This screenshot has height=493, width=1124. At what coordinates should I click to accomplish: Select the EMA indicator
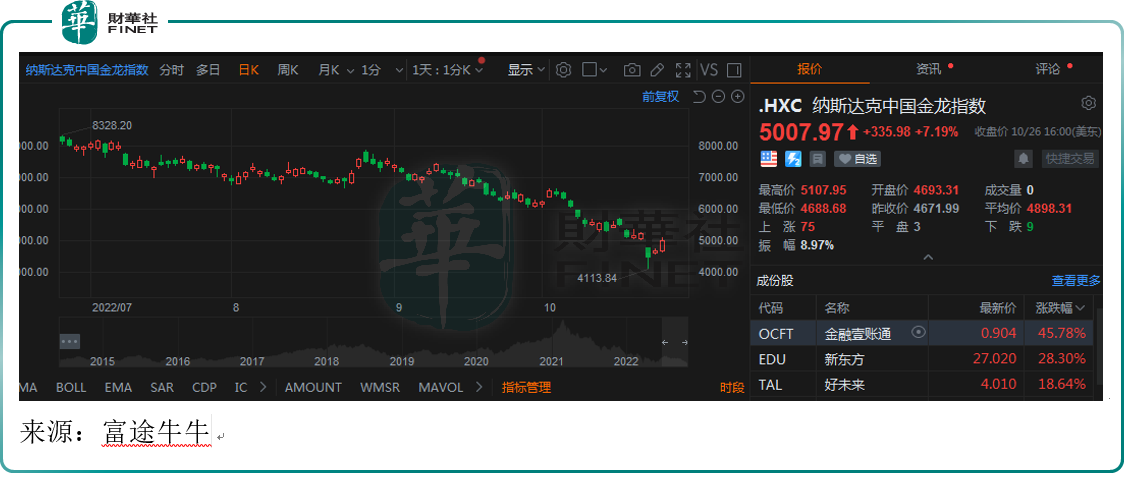point(118,387)
